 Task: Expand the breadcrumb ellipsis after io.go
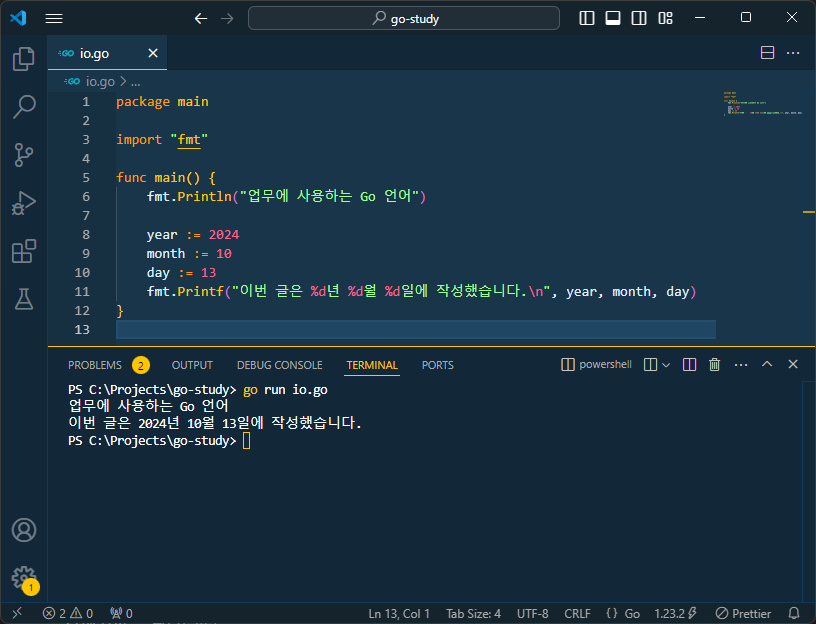(135, 81)
